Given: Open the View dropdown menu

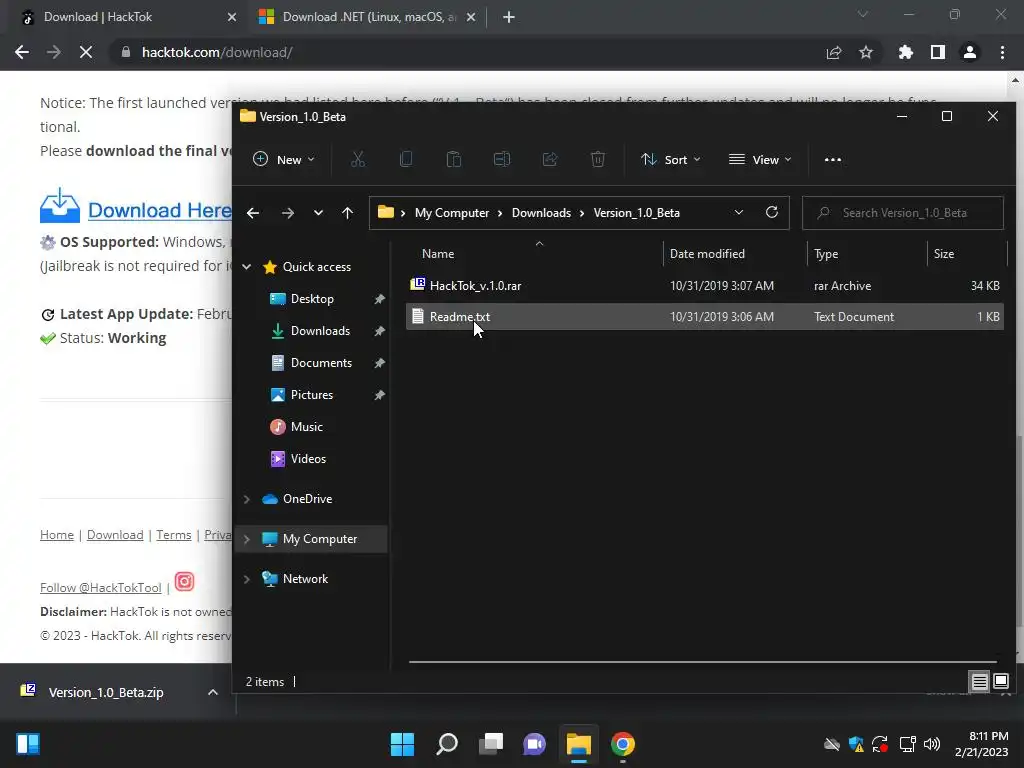Looking at the screenshot, I should click(760, 159).
